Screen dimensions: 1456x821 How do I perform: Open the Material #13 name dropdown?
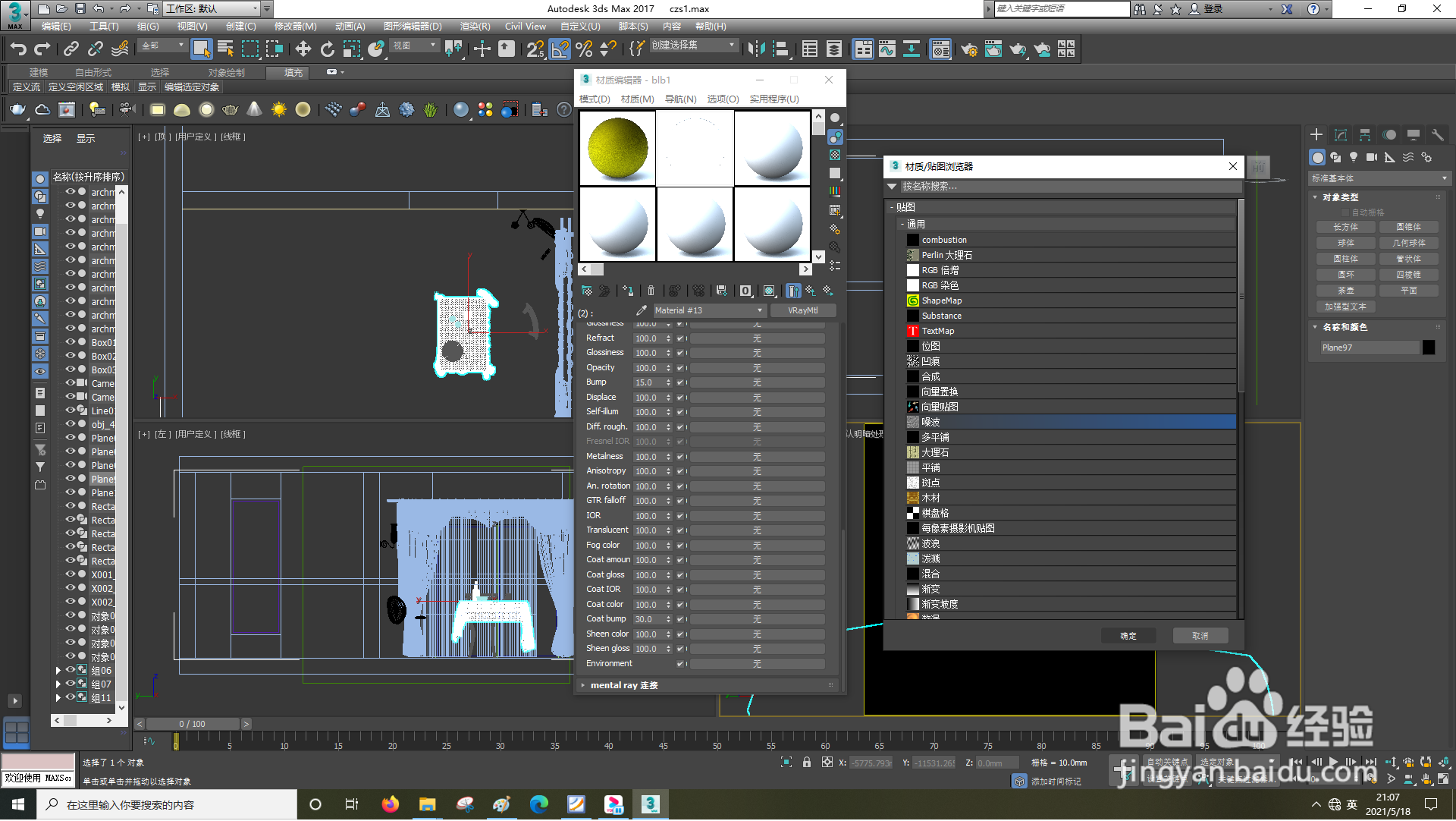(759, 310)
